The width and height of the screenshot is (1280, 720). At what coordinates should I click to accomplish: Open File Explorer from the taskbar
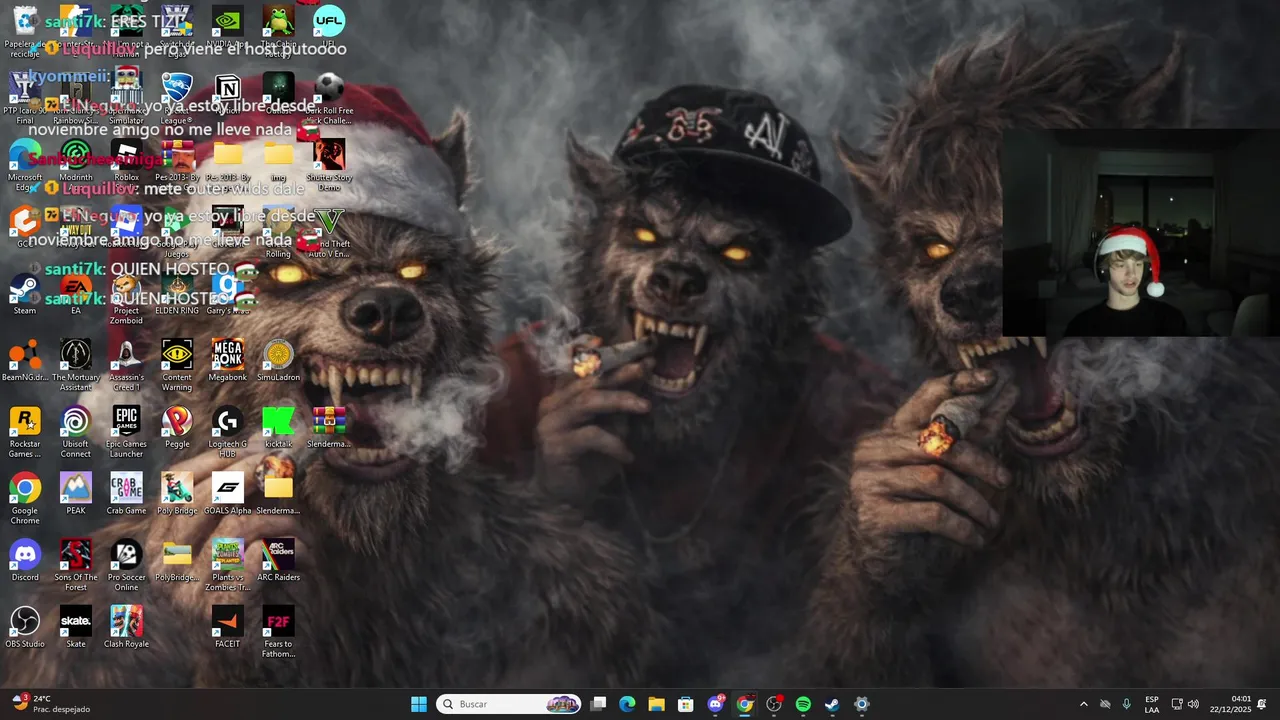(x=656, y=704)
